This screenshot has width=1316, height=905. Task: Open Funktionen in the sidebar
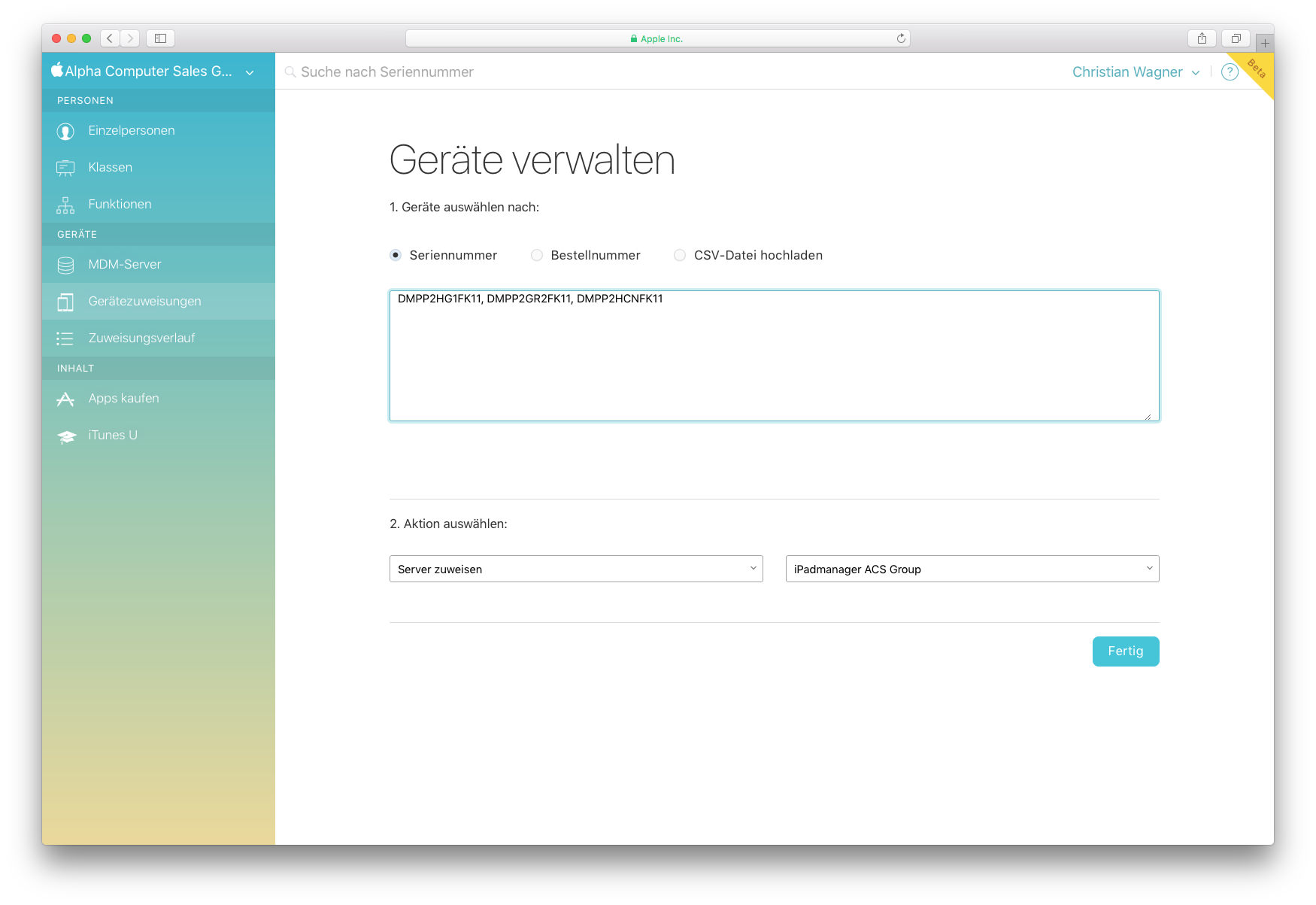(159, 205)
